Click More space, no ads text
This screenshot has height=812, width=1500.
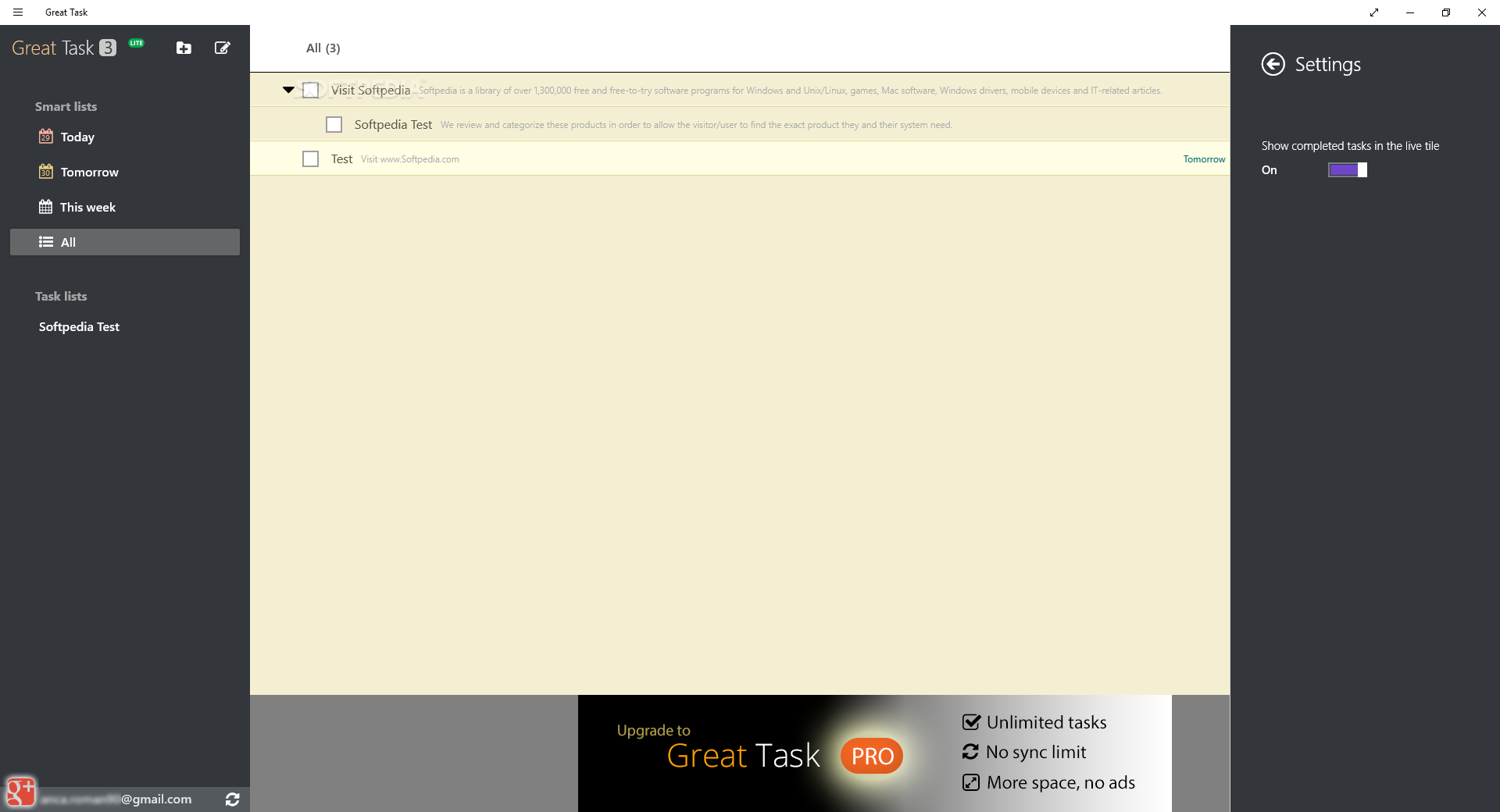point(1061,782)
